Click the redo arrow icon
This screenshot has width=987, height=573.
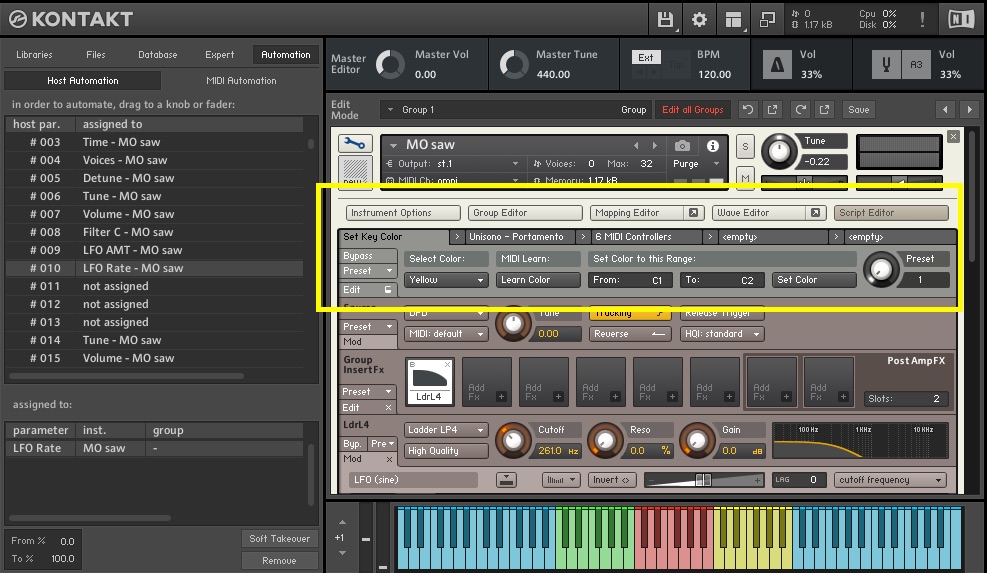800,110
